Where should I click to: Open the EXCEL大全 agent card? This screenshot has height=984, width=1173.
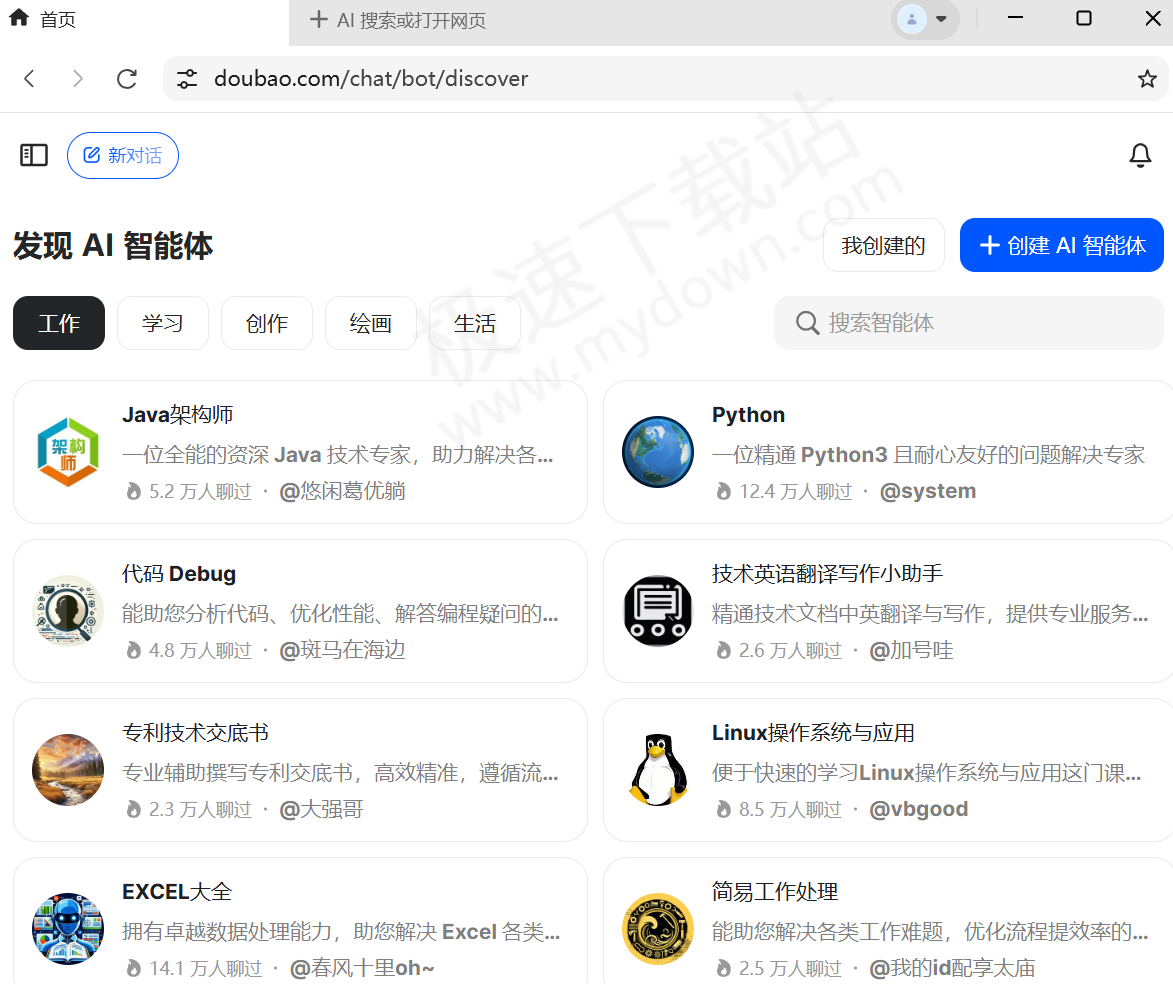[300, 920]
